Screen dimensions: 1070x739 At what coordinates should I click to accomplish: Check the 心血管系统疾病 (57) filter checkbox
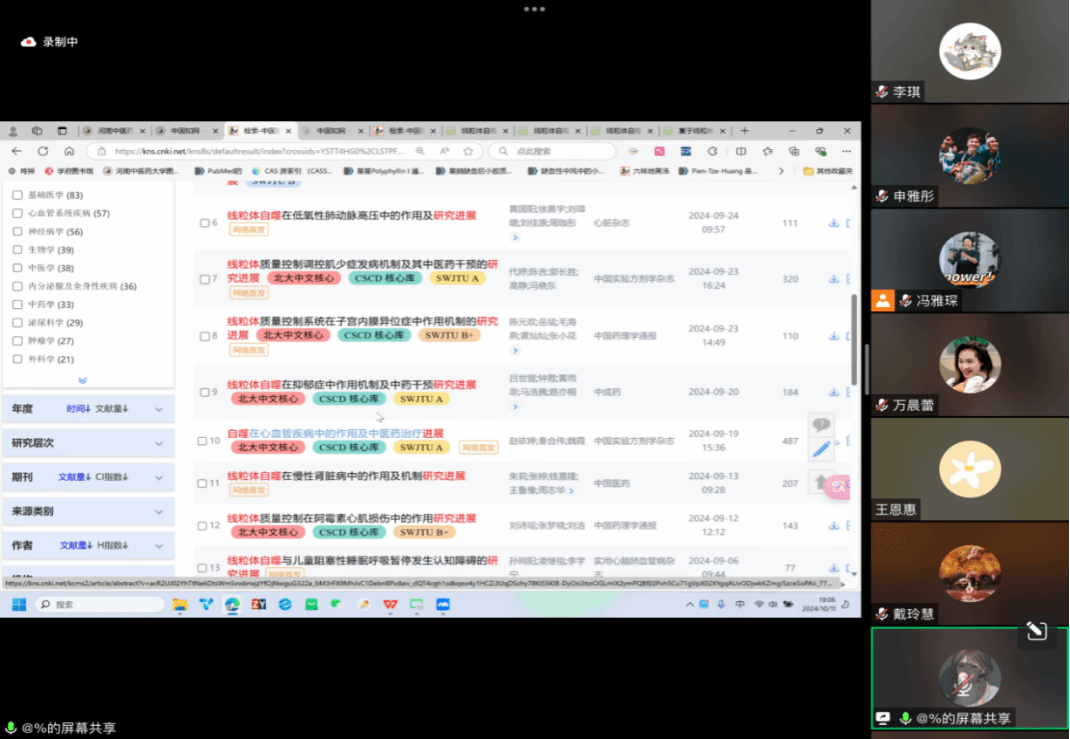click(17, 213)
